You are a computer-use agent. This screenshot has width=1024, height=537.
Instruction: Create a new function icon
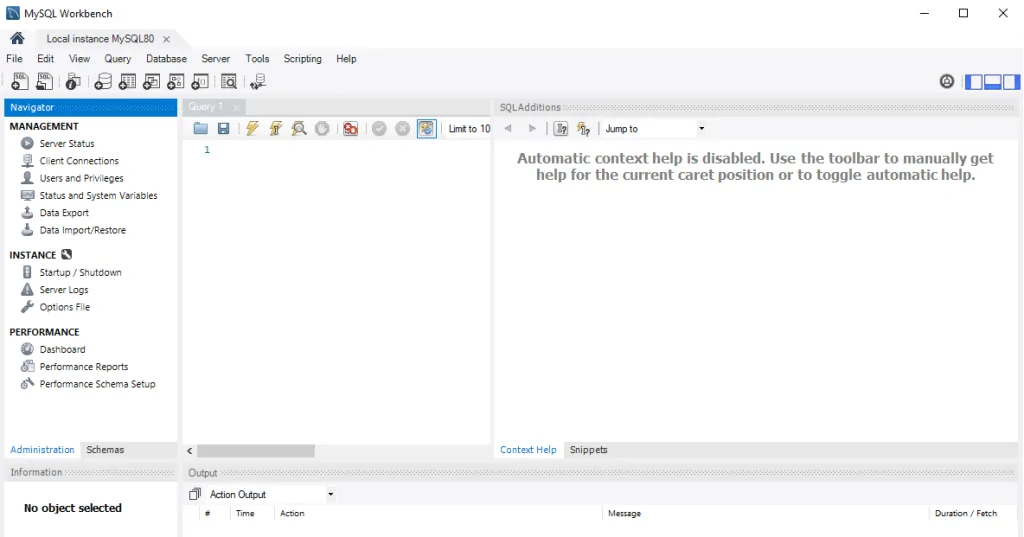[200, 81]
